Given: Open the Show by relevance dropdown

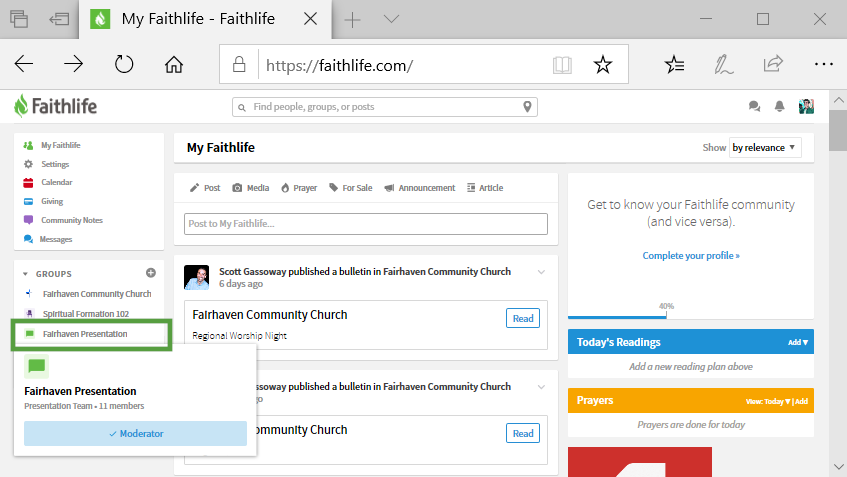Looking at the screenshot, I should [765, 147].
